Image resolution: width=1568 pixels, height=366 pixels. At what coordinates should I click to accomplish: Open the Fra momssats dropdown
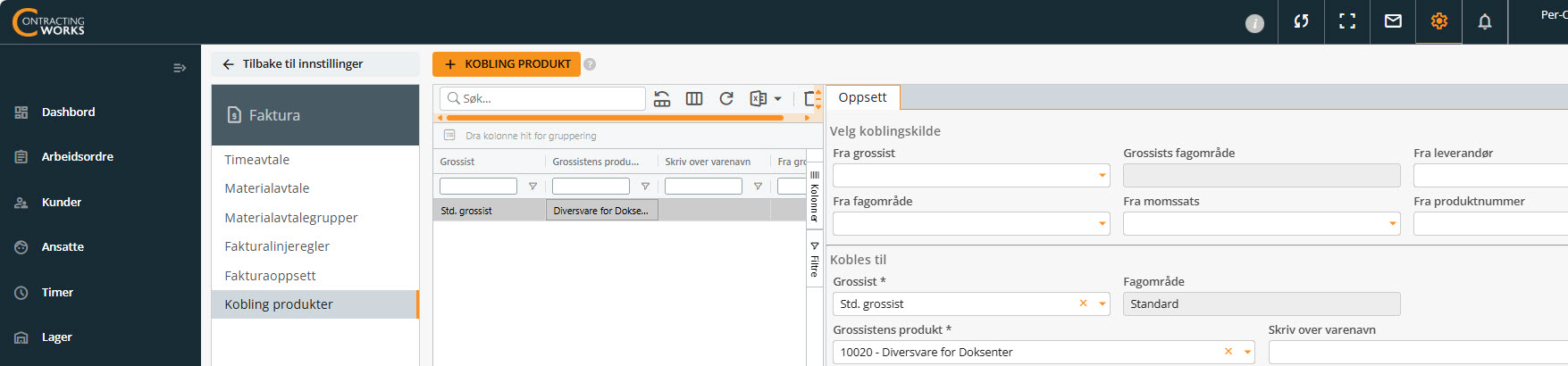(x=1393, y=224)
